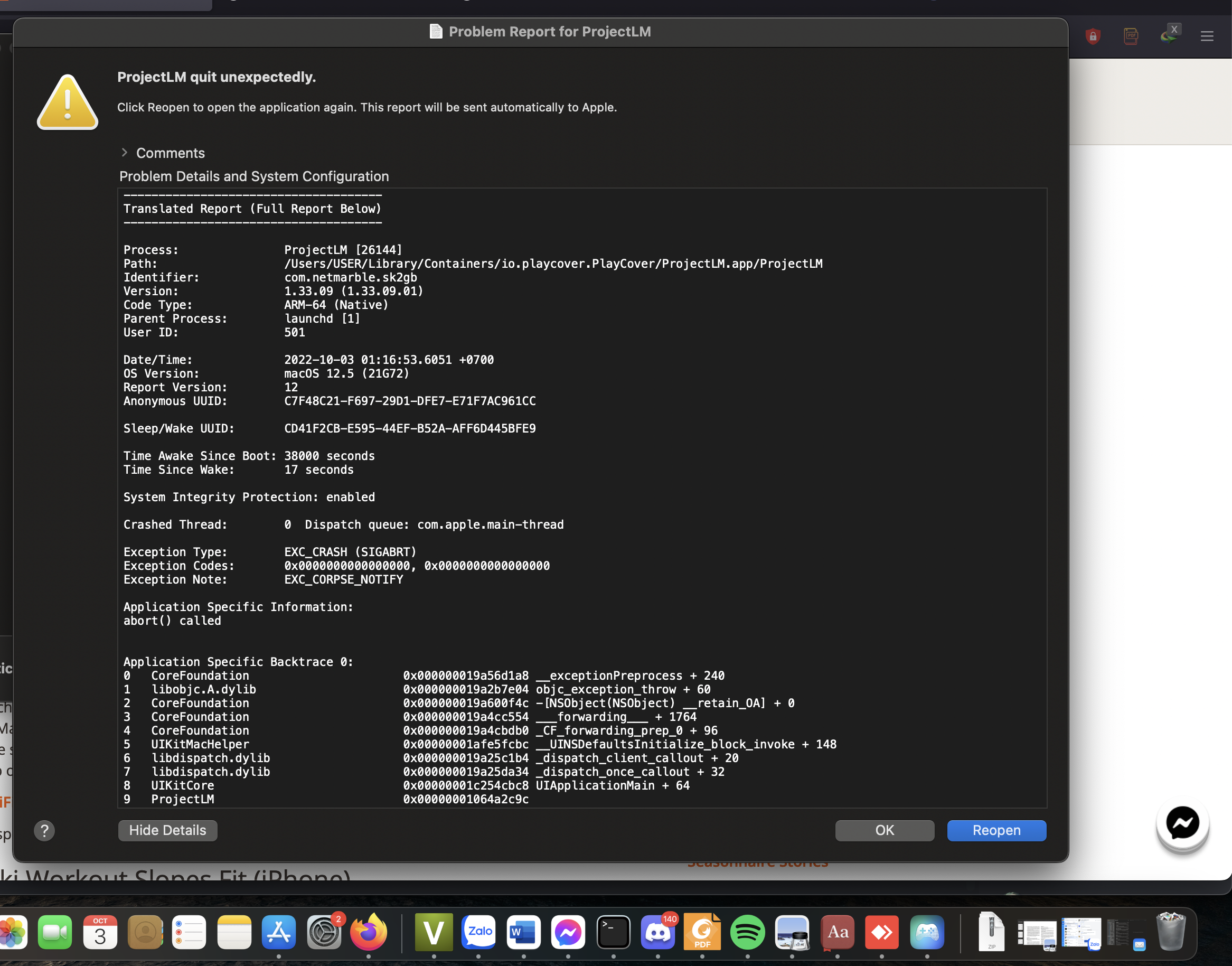Open Foxit PDF Reader from the Dock
Screen dimensions: 1232x966
pyautogui.click(x=703, y=933)
